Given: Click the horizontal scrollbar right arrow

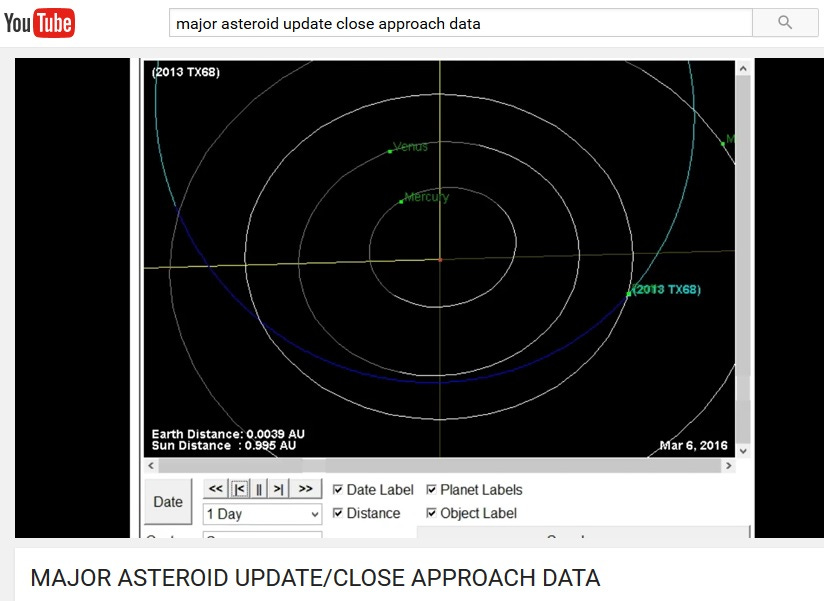Looking at the screenshot, I should [x=728, y=465].
